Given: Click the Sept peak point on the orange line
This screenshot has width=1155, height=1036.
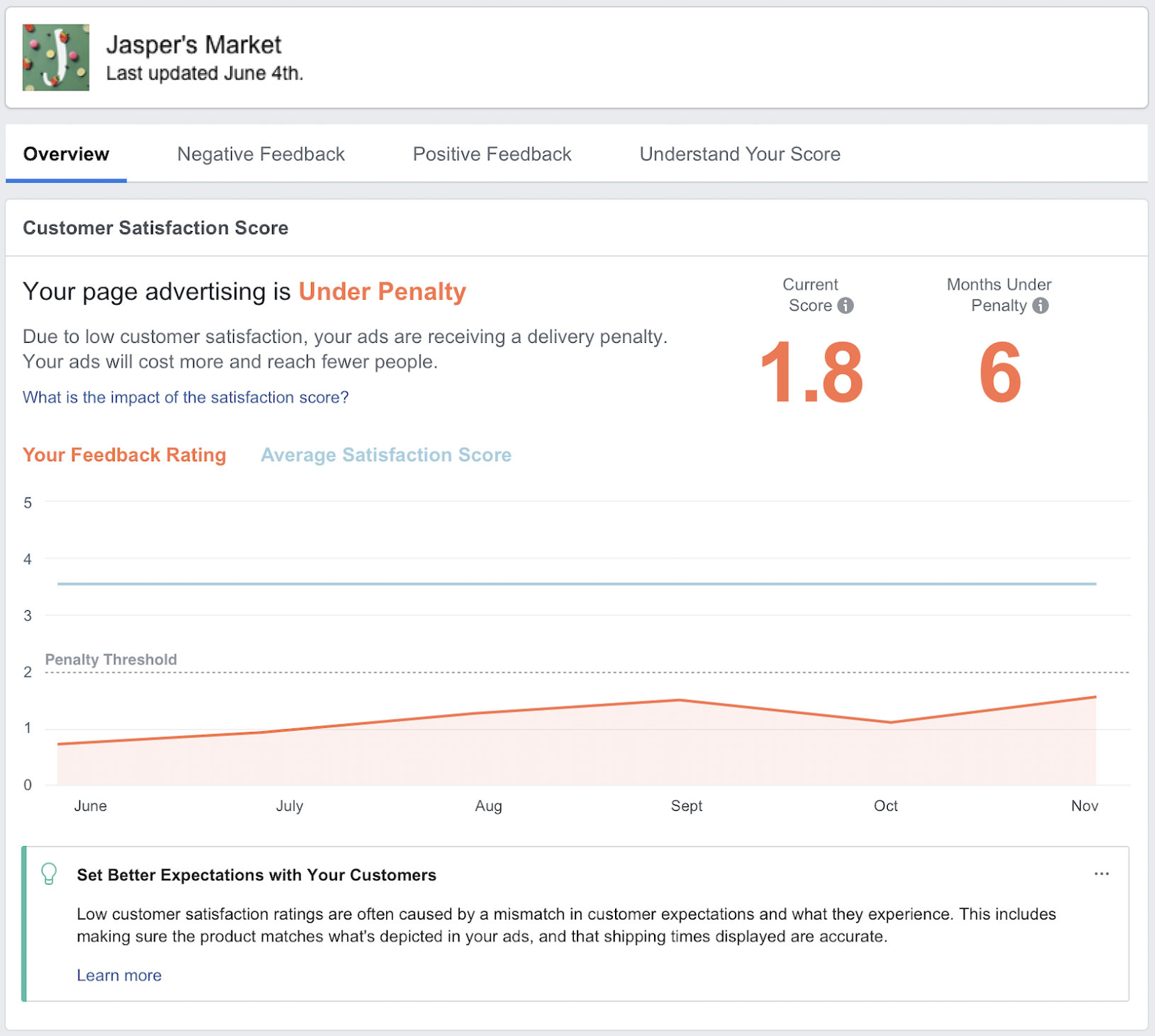Looking at the screenshot, I should (679, 700).
